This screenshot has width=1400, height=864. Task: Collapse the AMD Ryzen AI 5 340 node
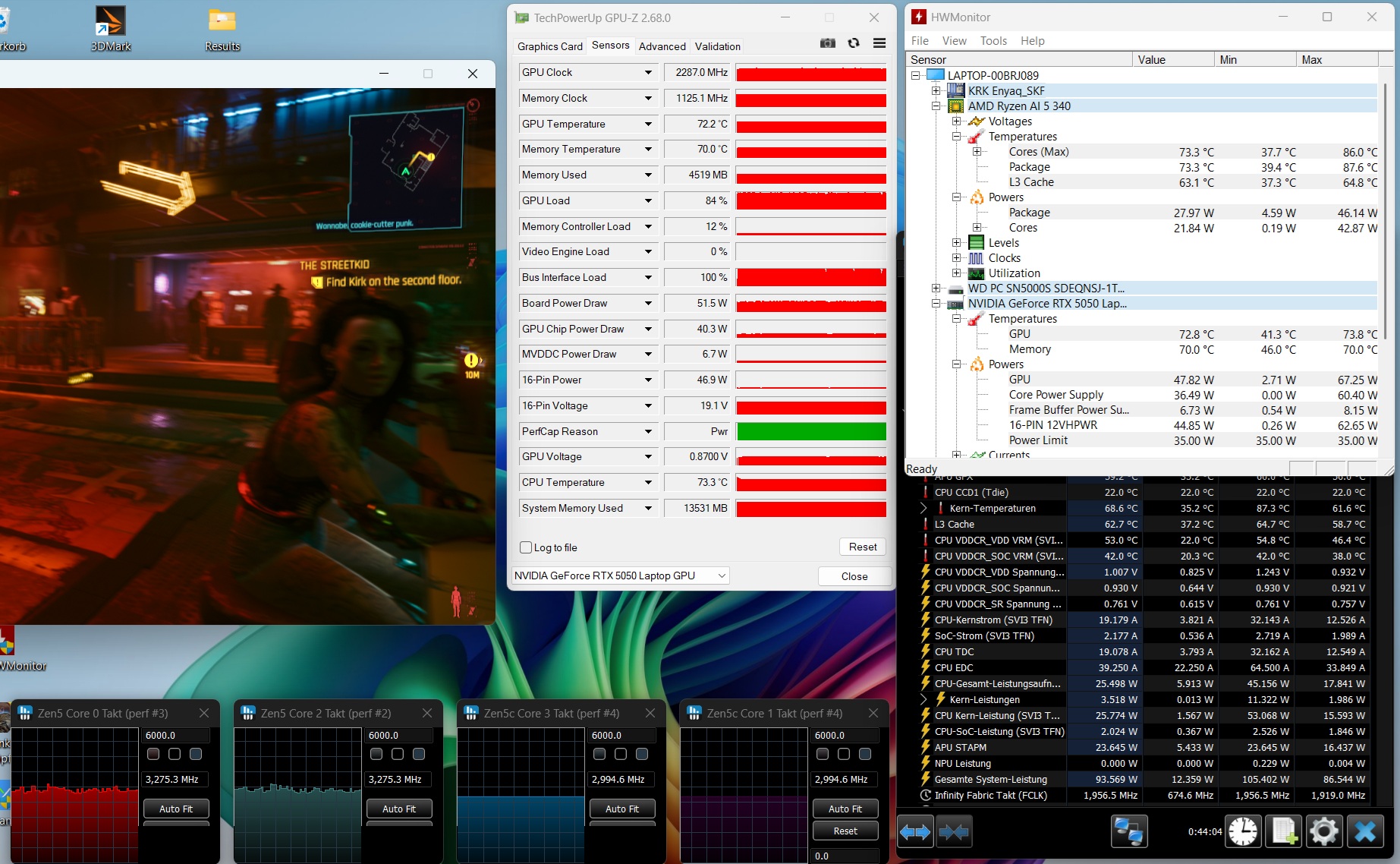tap(936, 106)
